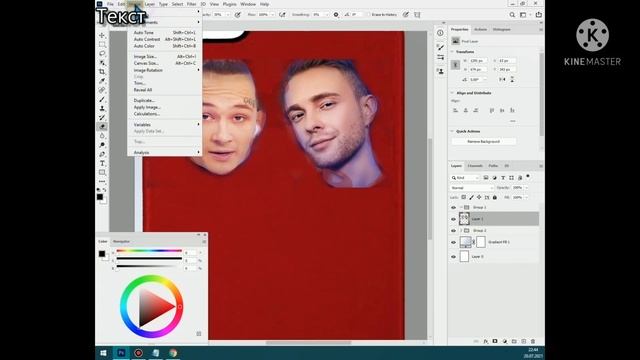This screenshot has height=360, width=640.
Task: Click the smoothing options gear icon
Action: pos(336,15)
